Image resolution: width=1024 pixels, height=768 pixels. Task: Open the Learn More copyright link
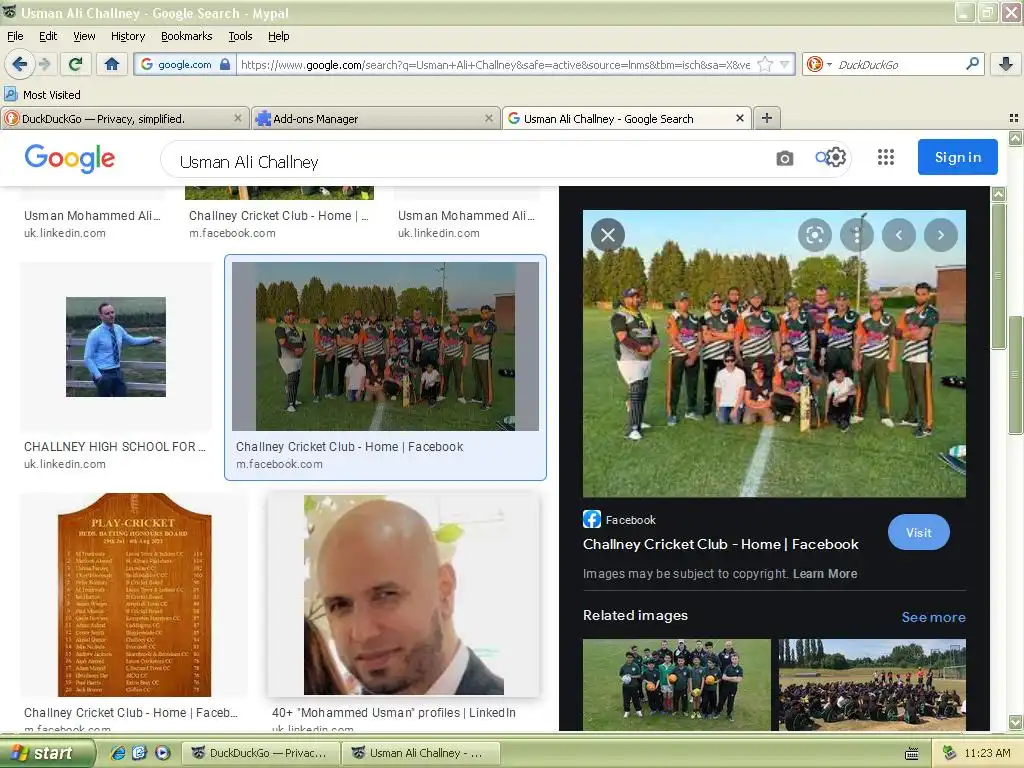(825, 573)
